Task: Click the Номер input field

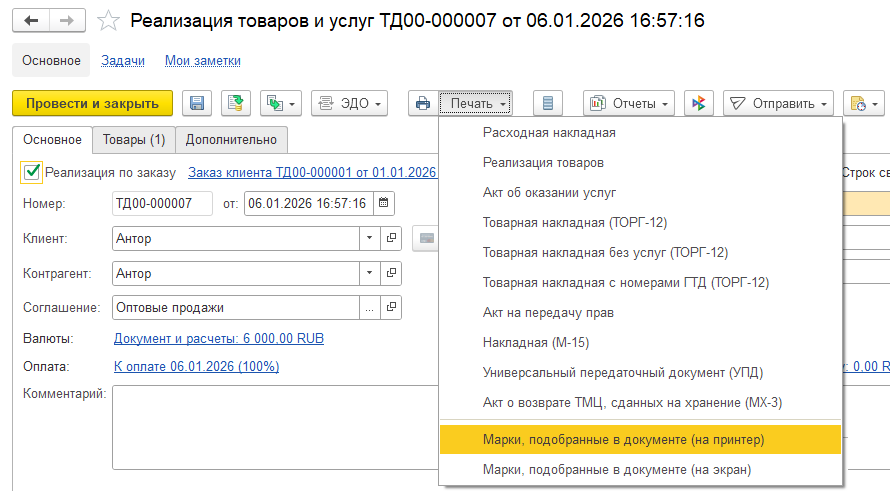Action: click(x=162, y=203)
